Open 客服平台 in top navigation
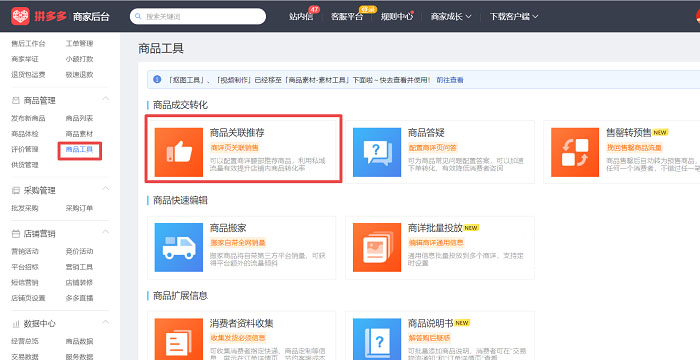 (346, 17)
